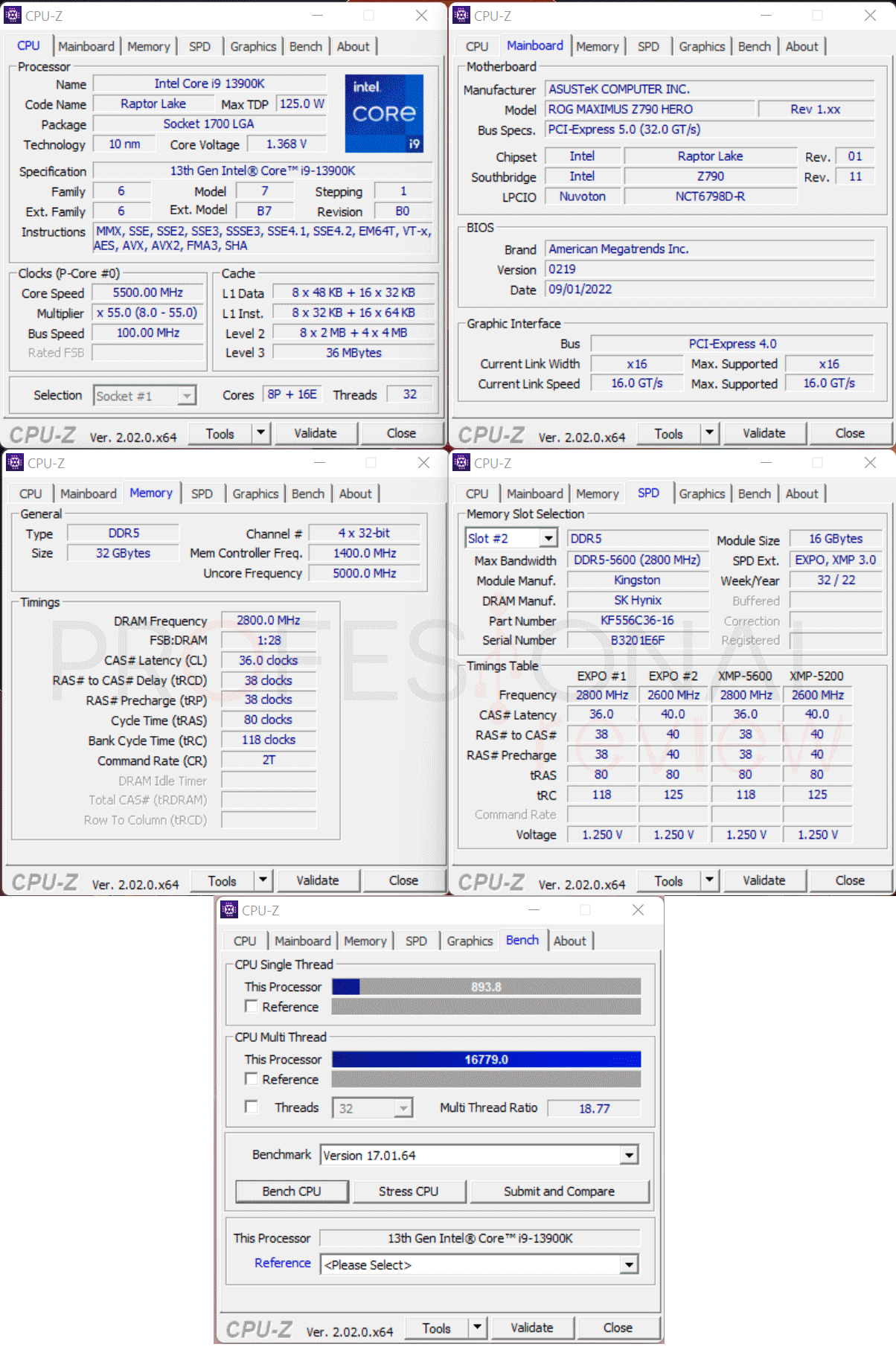The width and height of the screenshot is (896, 1347).
Task: Click the Core Voltage 1.368 V value
Action: click(287, 144)
